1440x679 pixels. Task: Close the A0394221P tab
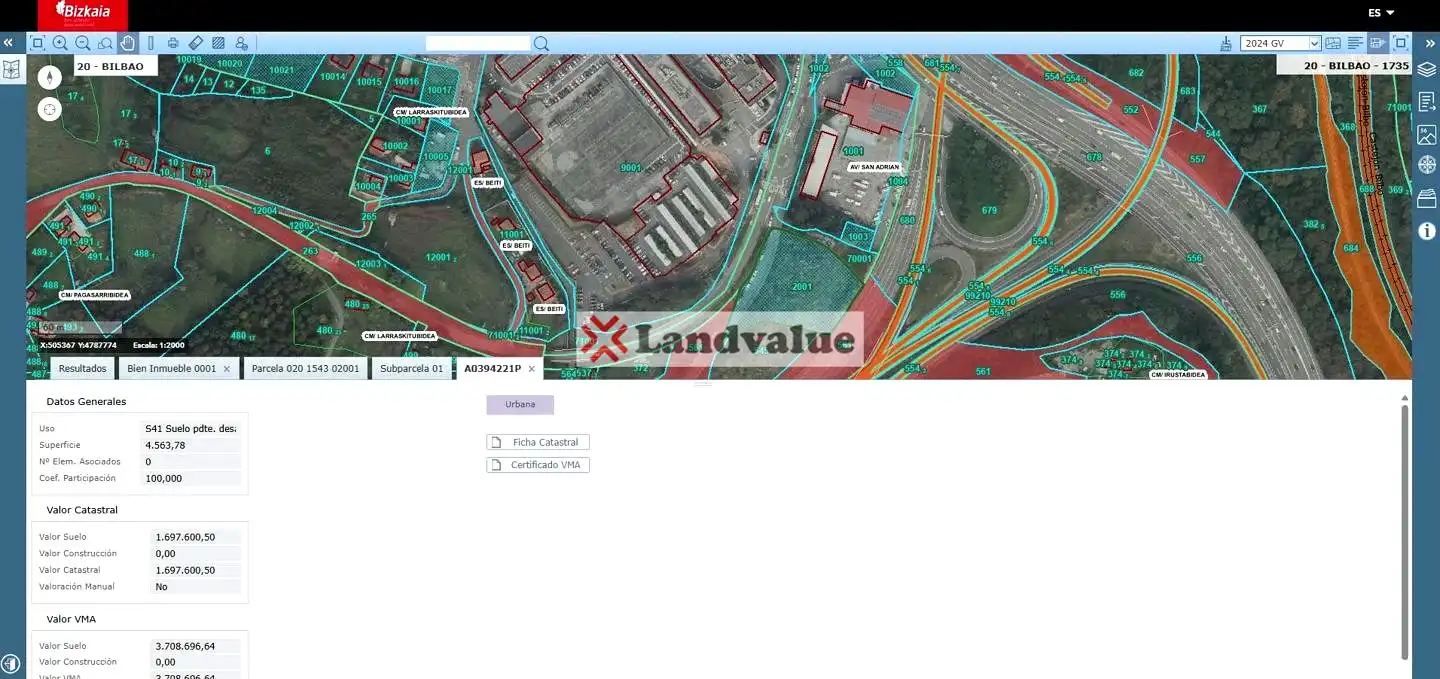point(532,369)
